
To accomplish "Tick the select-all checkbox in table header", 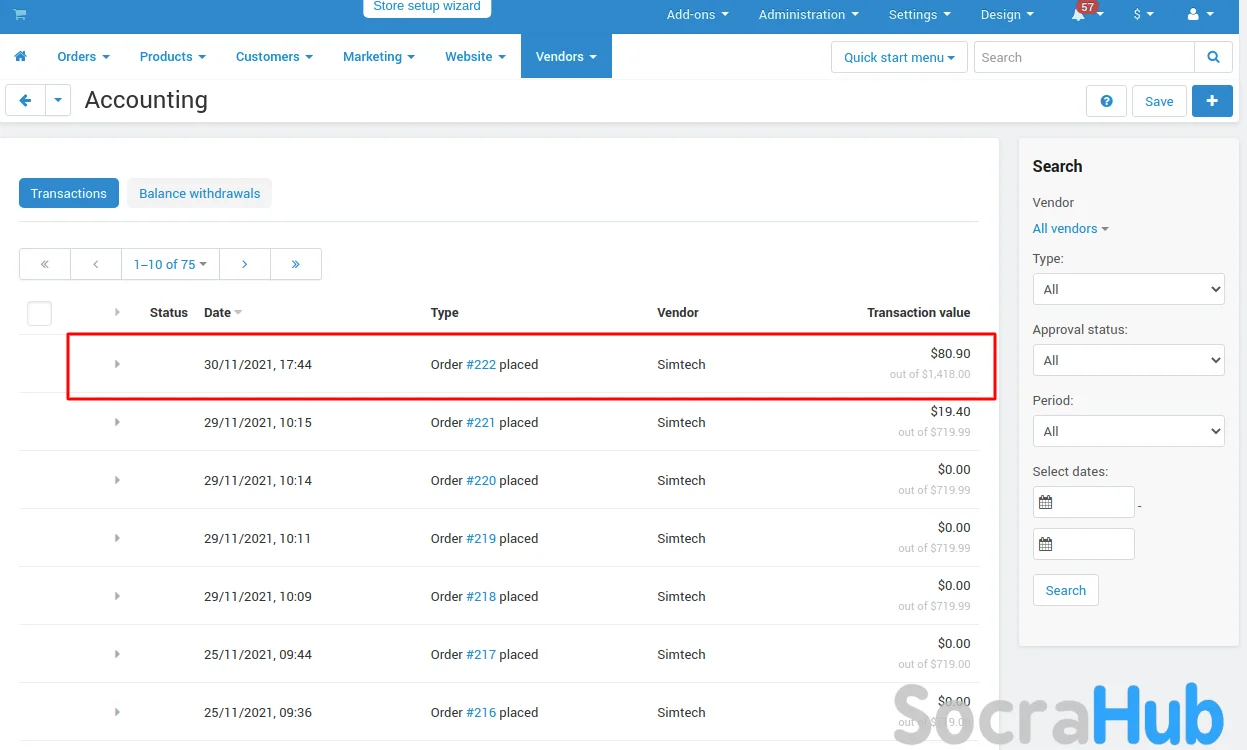I will click(x=39, y=313).
